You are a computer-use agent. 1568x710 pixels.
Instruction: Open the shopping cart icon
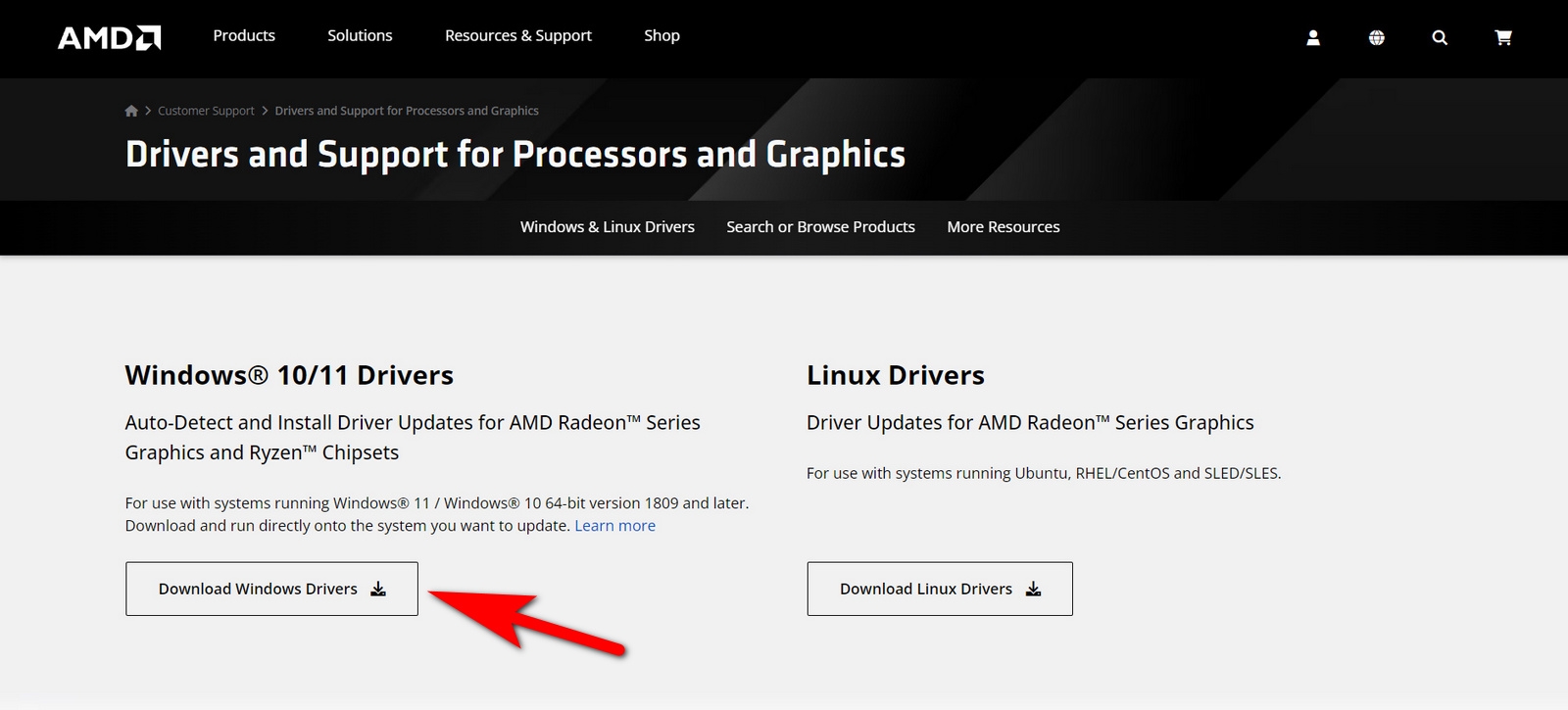(x=1502, y=37)
